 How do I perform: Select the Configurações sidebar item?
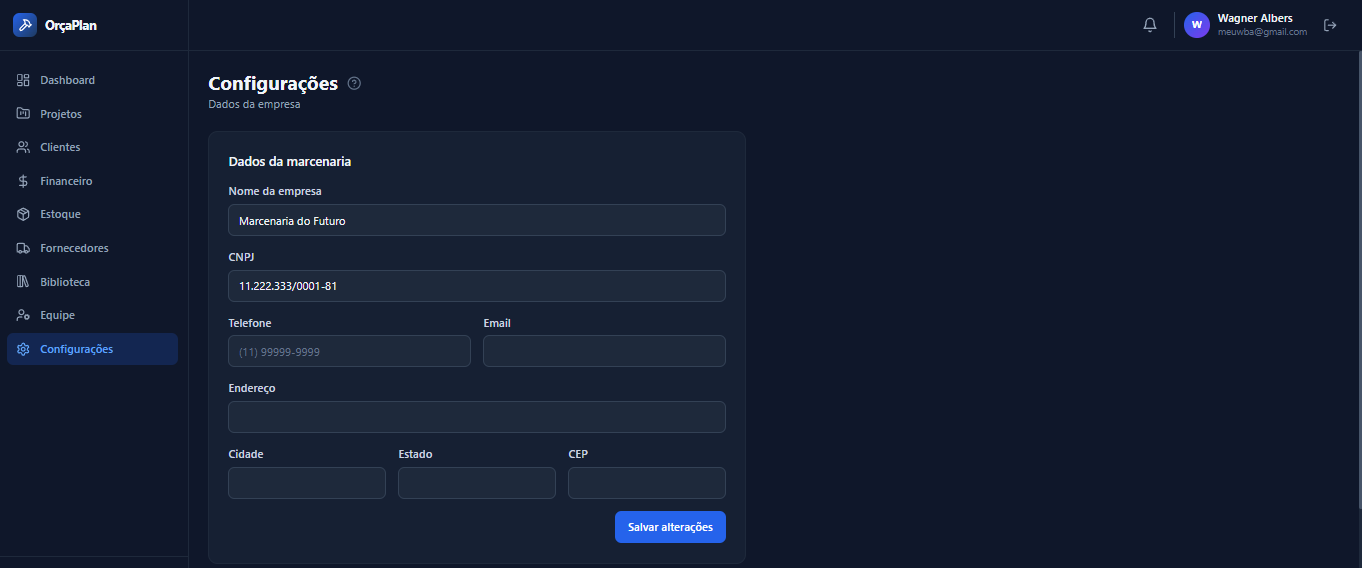[x=92, y=349]
